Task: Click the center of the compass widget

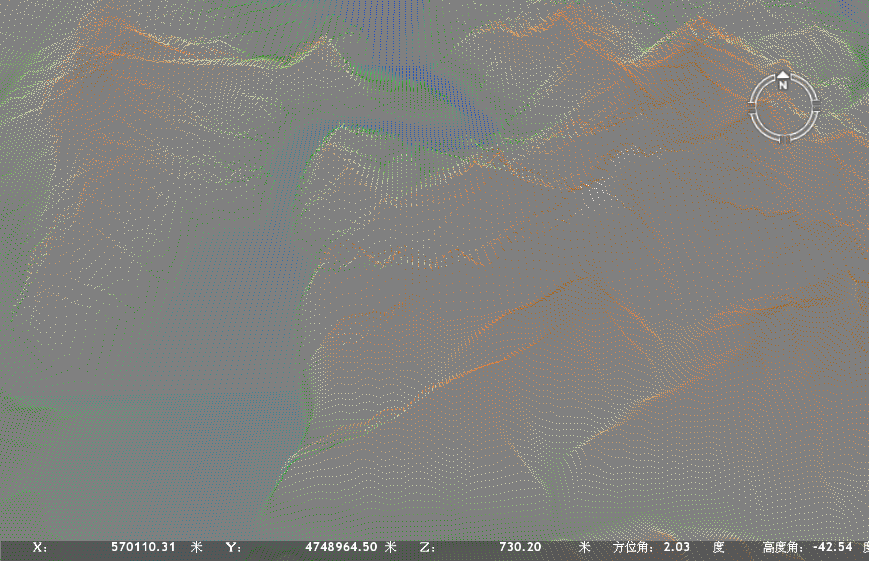Action: point(784,105)
